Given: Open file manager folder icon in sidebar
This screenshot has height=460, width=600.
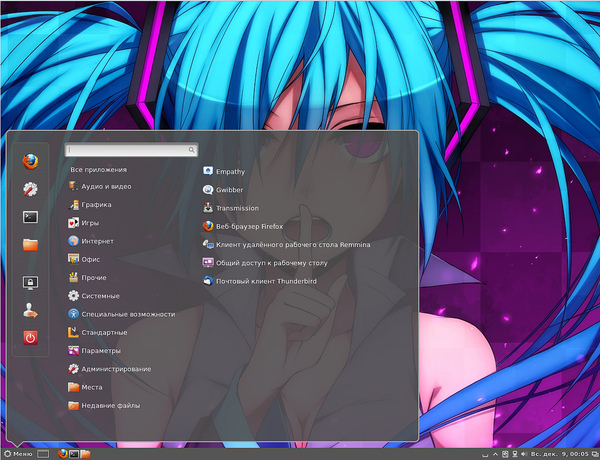Looking at the screenshot, I should [30, 244].
